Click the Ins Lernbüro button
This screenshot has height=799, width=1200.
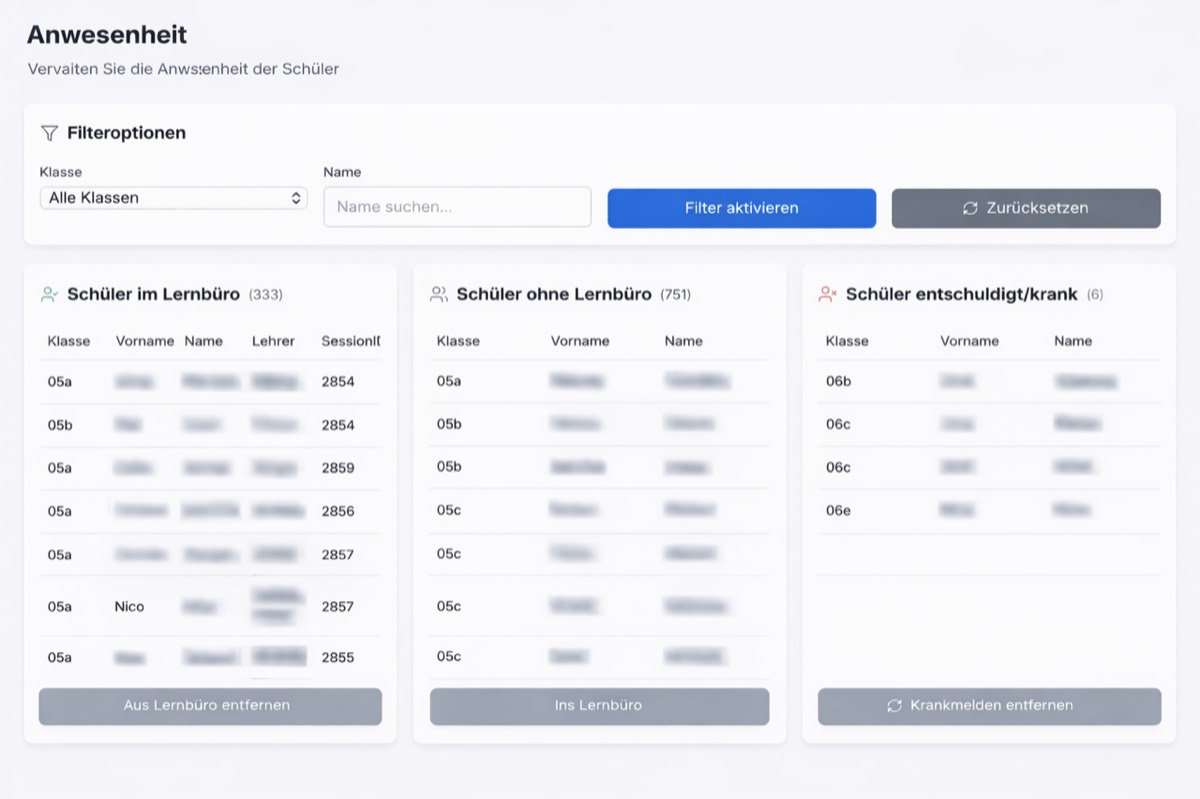pyautogui.click(x=599, y=706)
